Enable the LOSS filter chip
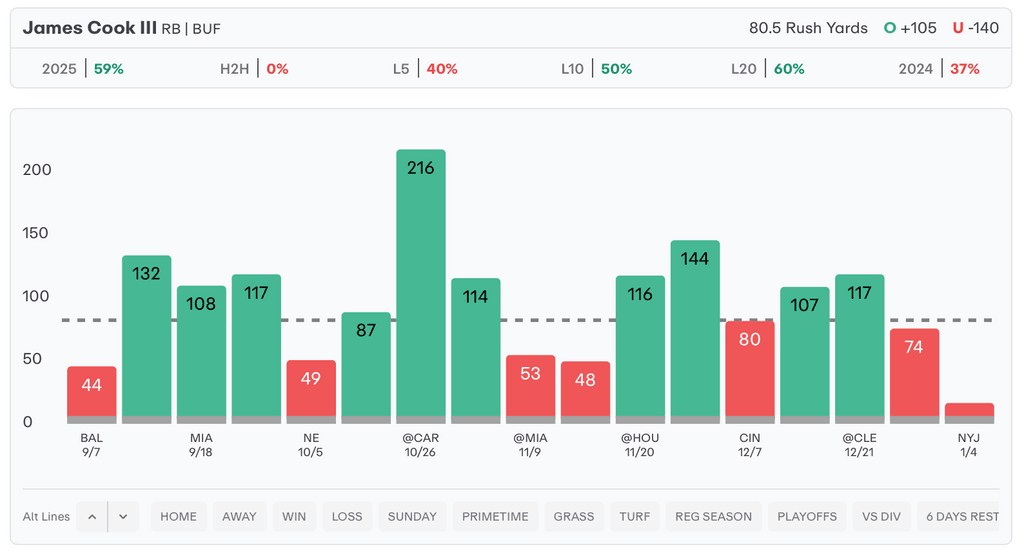This screenshot has width=1024, height=555. tap(347, 517)
